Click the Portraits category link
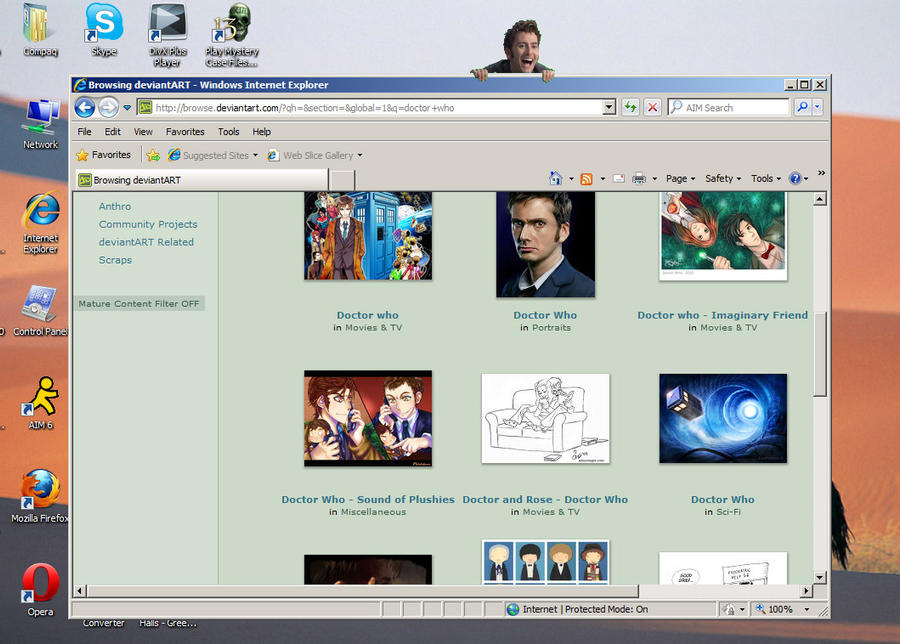 coord(552,328)
